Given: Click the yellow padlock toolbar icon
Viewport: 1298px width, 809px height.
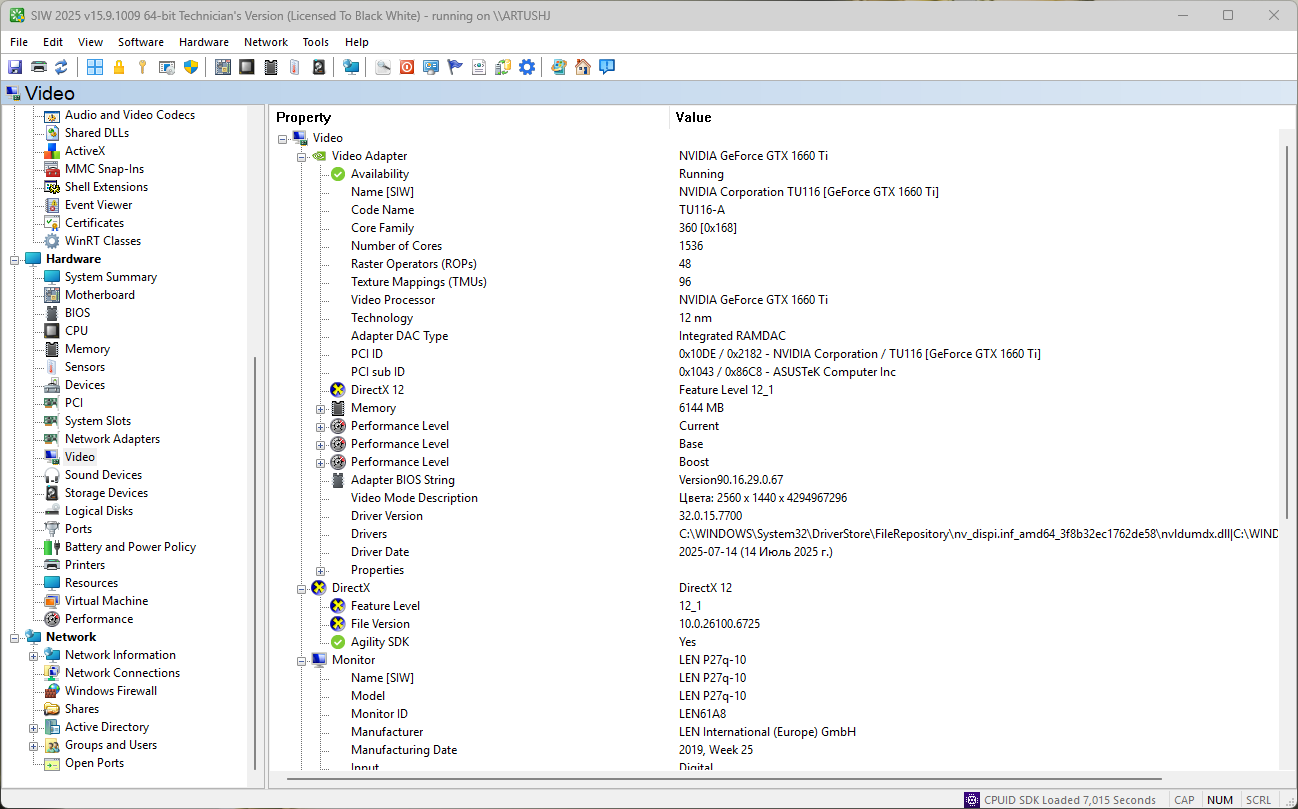Looking at the screenshot, I should [119, 67].
